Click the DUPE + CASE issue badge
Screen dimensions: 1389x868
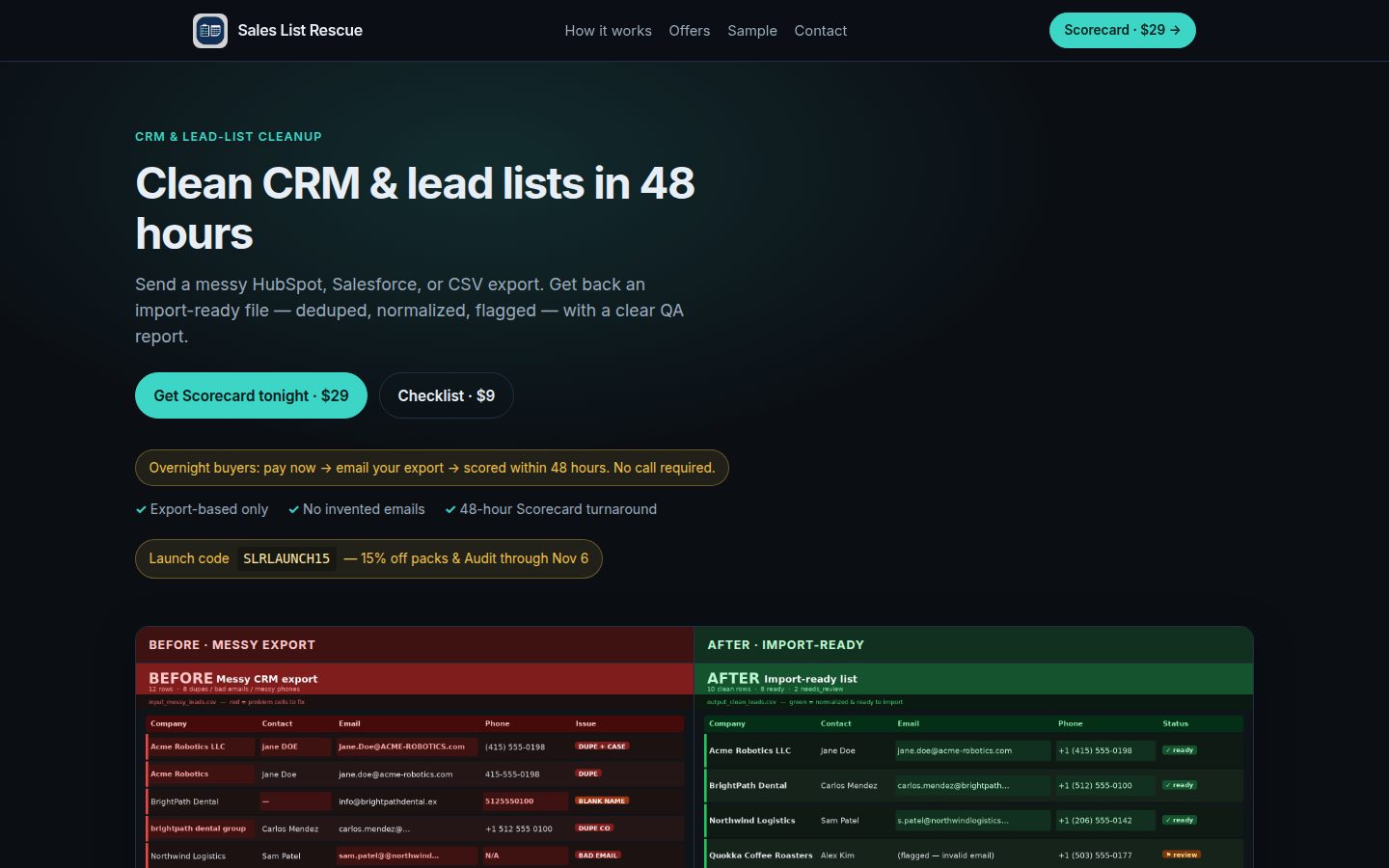602,746
